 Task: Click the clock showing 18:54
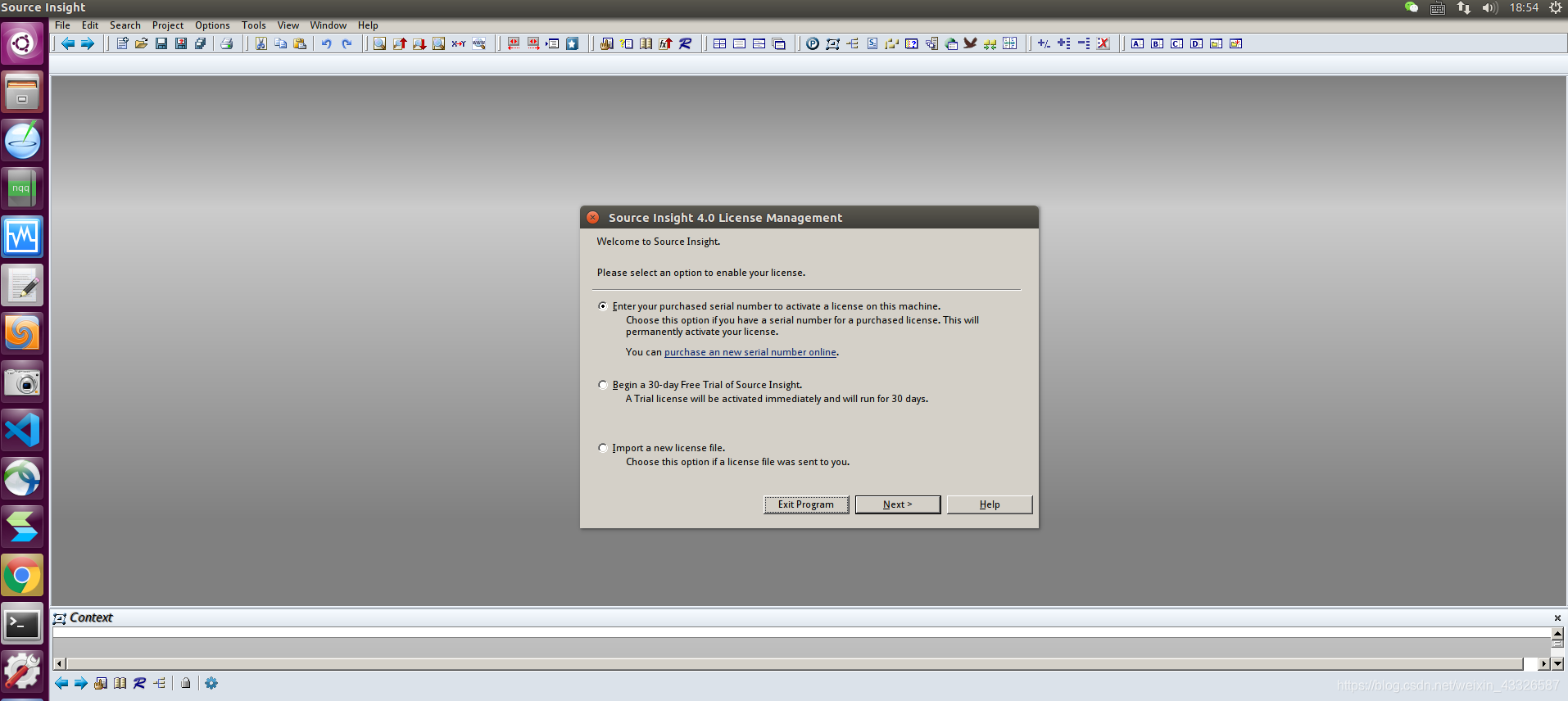click(1524, 7)
